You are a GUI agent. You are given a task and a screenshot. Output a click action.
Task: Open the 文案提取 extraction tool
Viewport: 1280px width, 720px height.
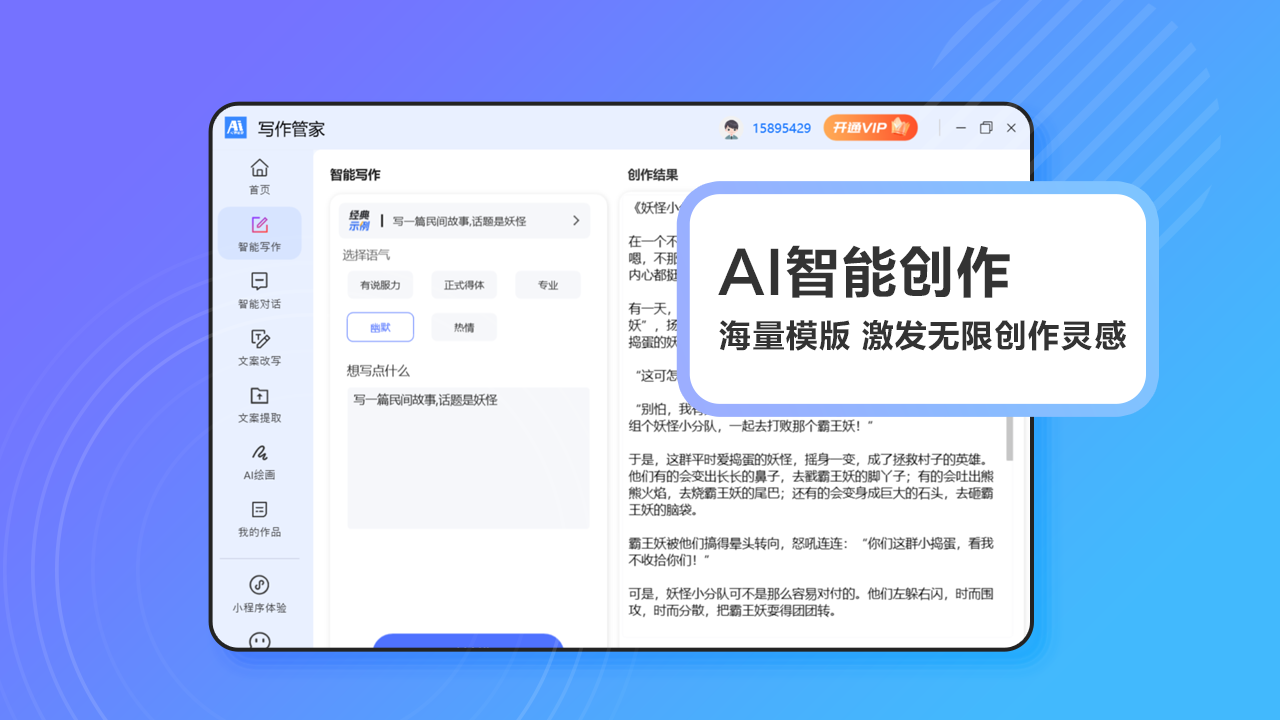click(x=259, y=396)
